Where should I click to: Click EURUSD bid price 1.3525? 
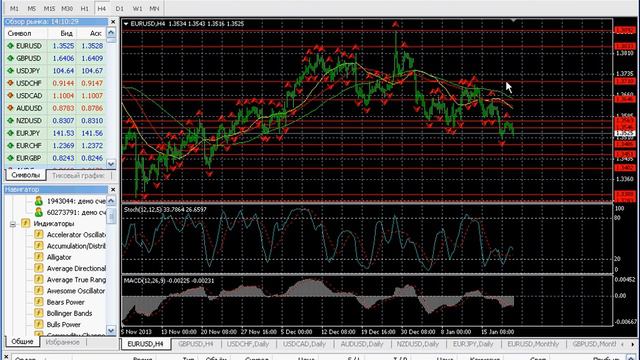tap(63, 46)
